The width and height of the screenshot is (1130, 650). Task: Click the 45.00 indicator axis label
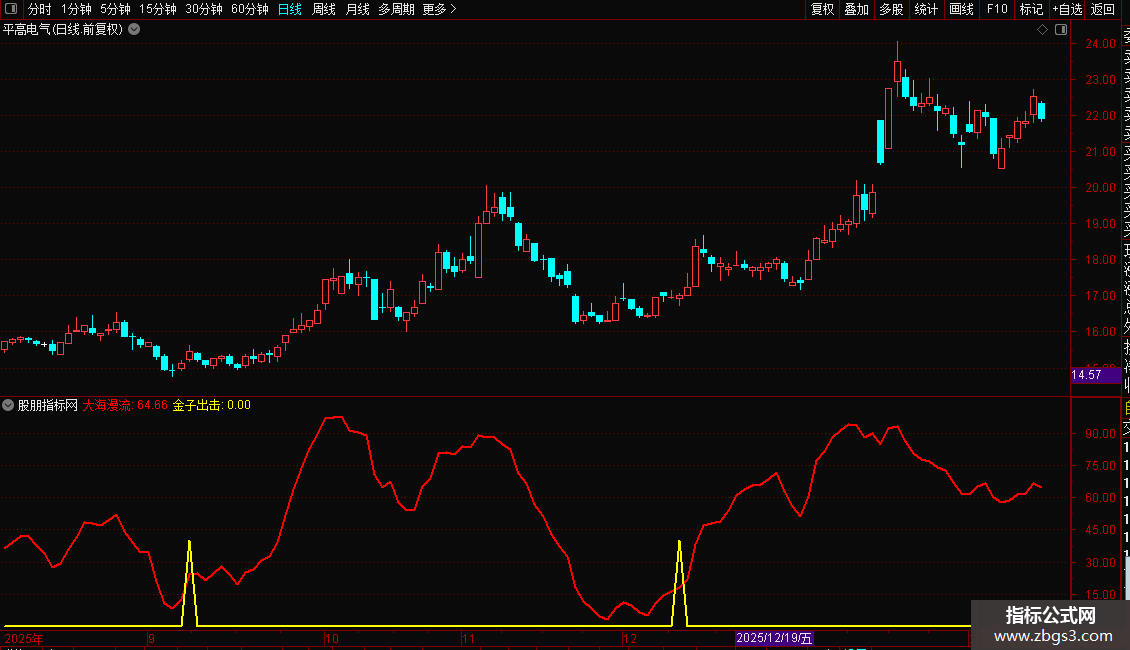(1100, 530)
